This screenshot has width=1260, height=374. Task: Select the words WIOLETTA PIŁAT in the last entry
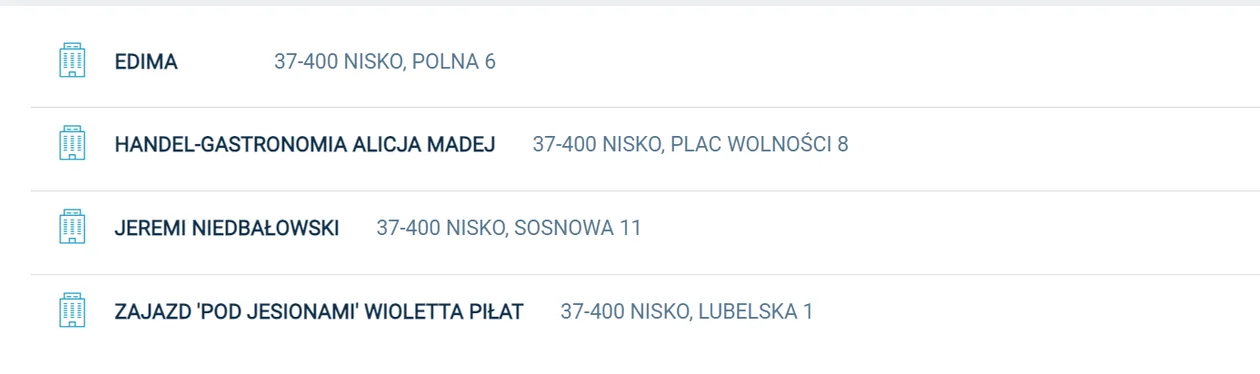(x=444, y=312)
